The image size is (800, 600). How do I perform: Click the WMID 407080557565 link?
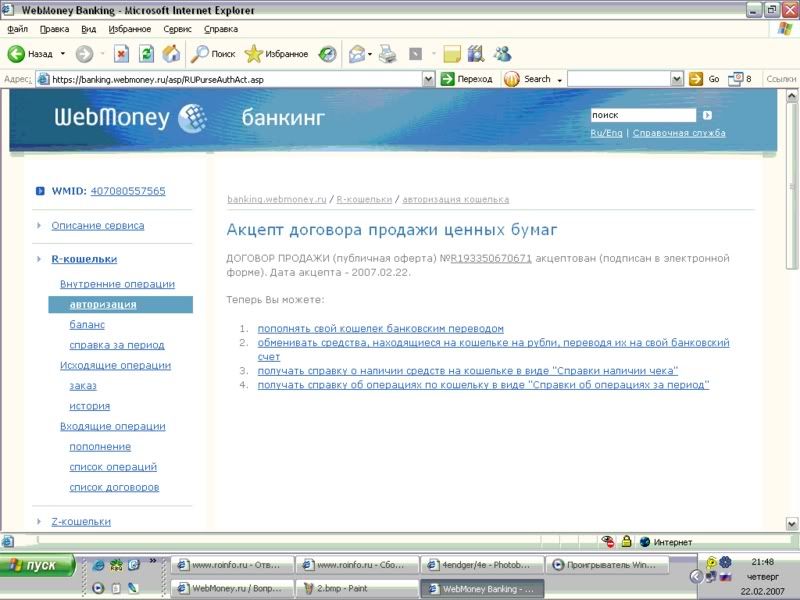pyautogui.click(x=128, y=191)
